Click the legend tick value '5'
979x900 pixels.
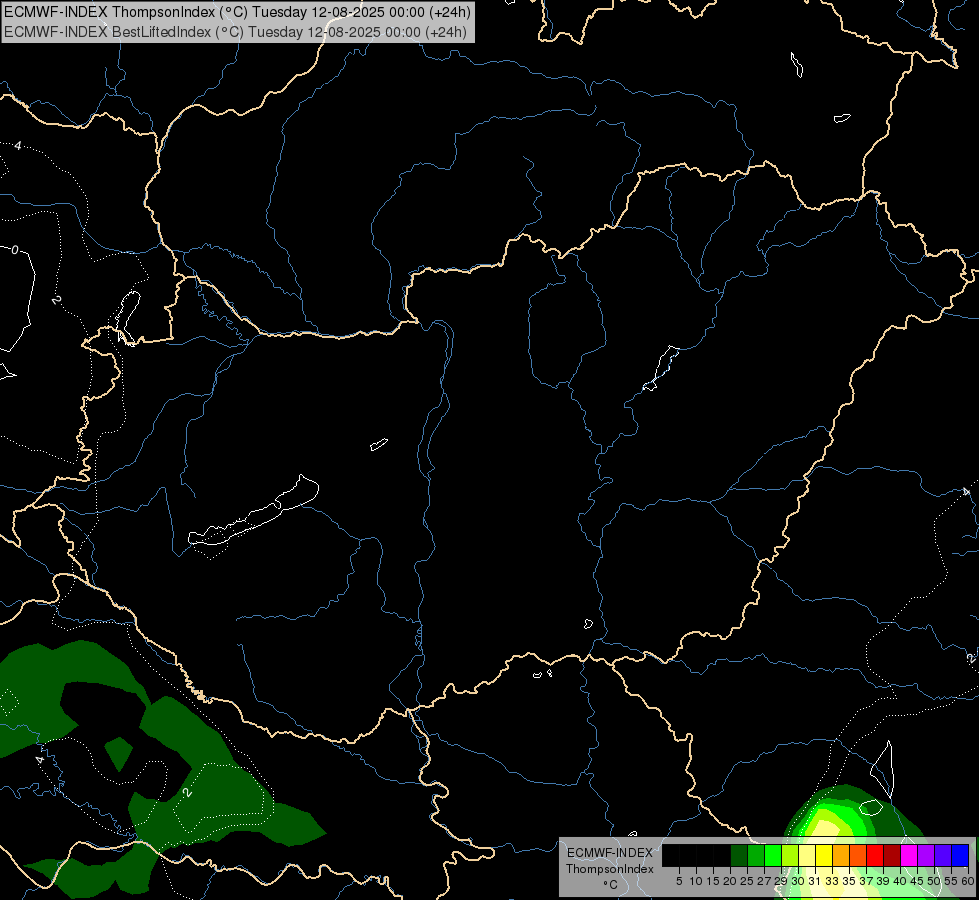point(679,881)
